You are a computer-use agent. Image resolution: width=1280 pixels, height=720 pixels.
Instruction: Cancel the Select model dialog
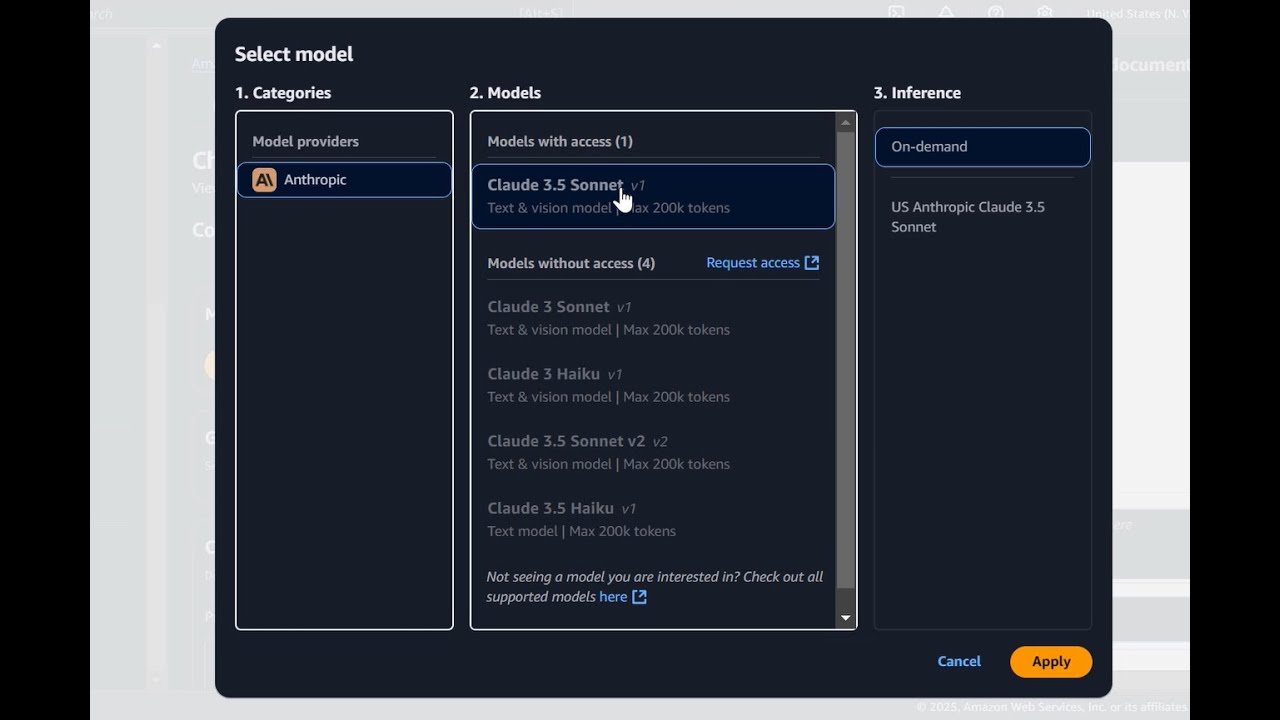pos(959,661)
